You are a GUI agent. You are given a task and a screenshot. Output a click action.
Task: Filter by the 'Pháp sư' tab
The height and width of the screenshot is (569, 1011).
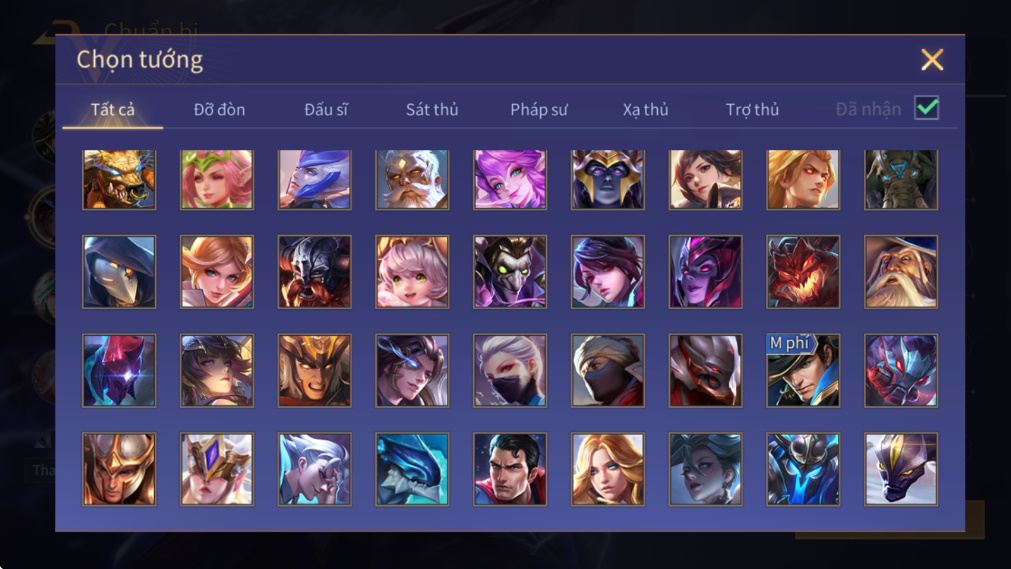539,110
